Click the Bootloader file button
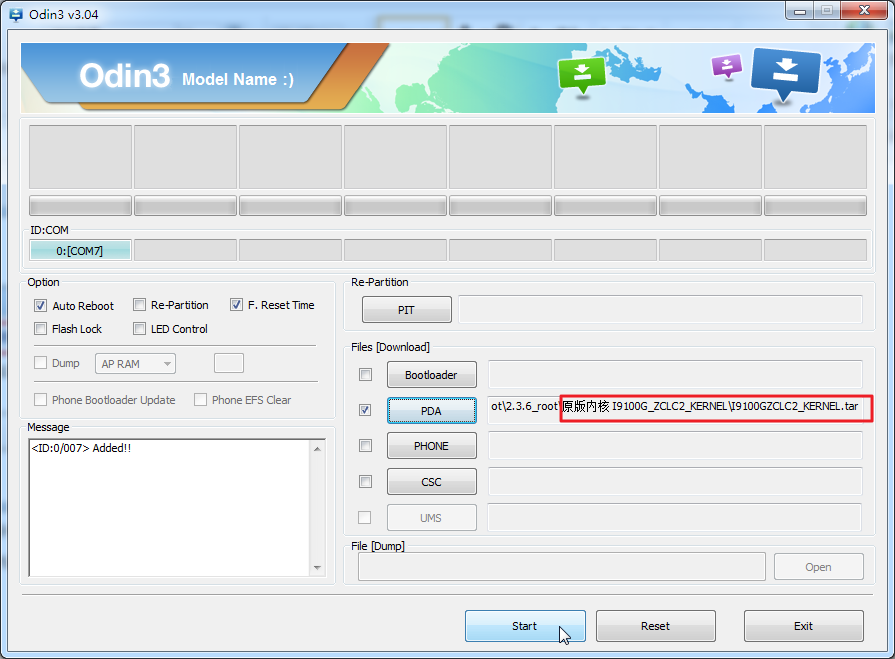This screenshot has height=659, width=895. coord(432,375)
